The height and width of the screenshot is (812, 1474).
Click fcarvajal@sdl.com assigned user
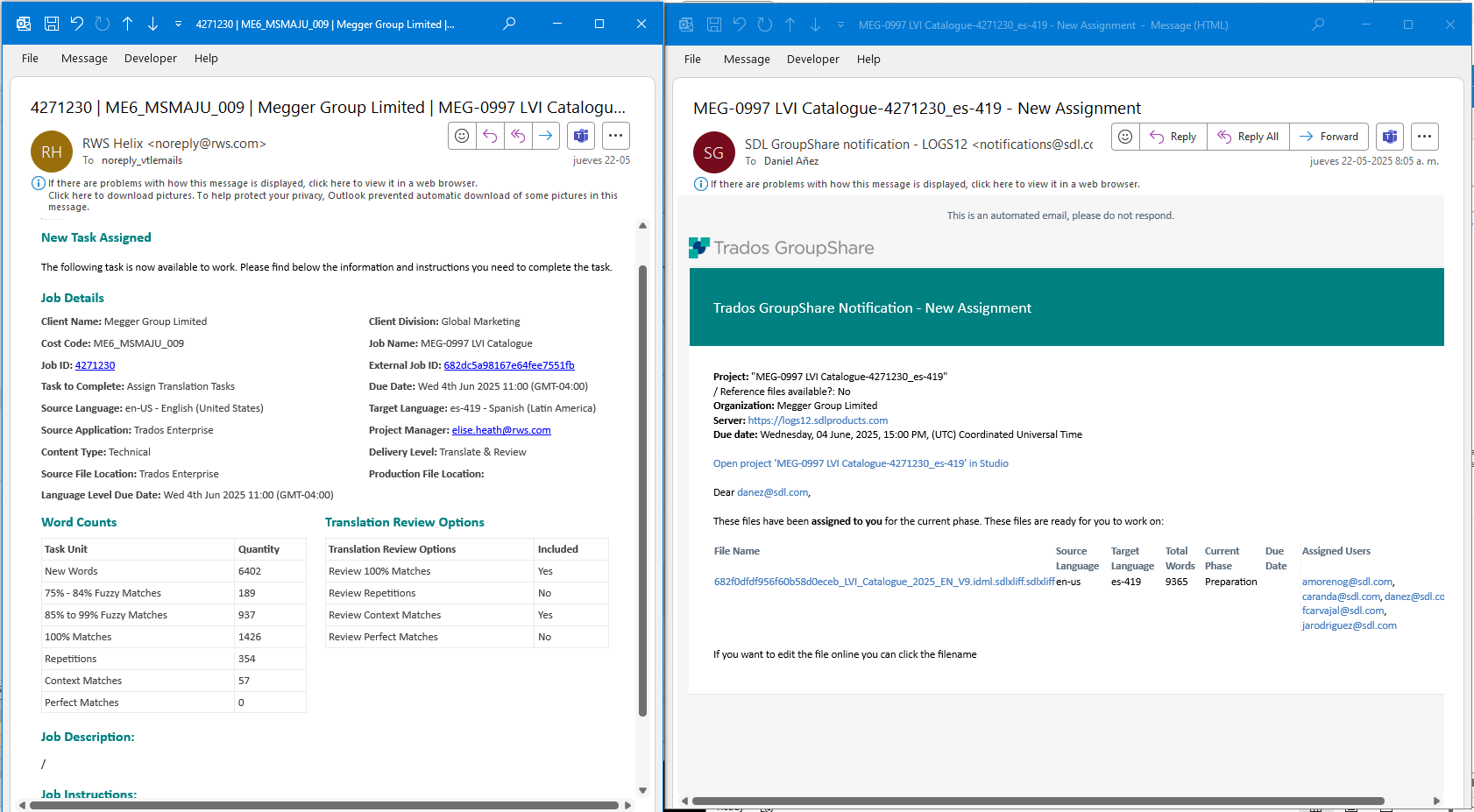coord(1343,611)
